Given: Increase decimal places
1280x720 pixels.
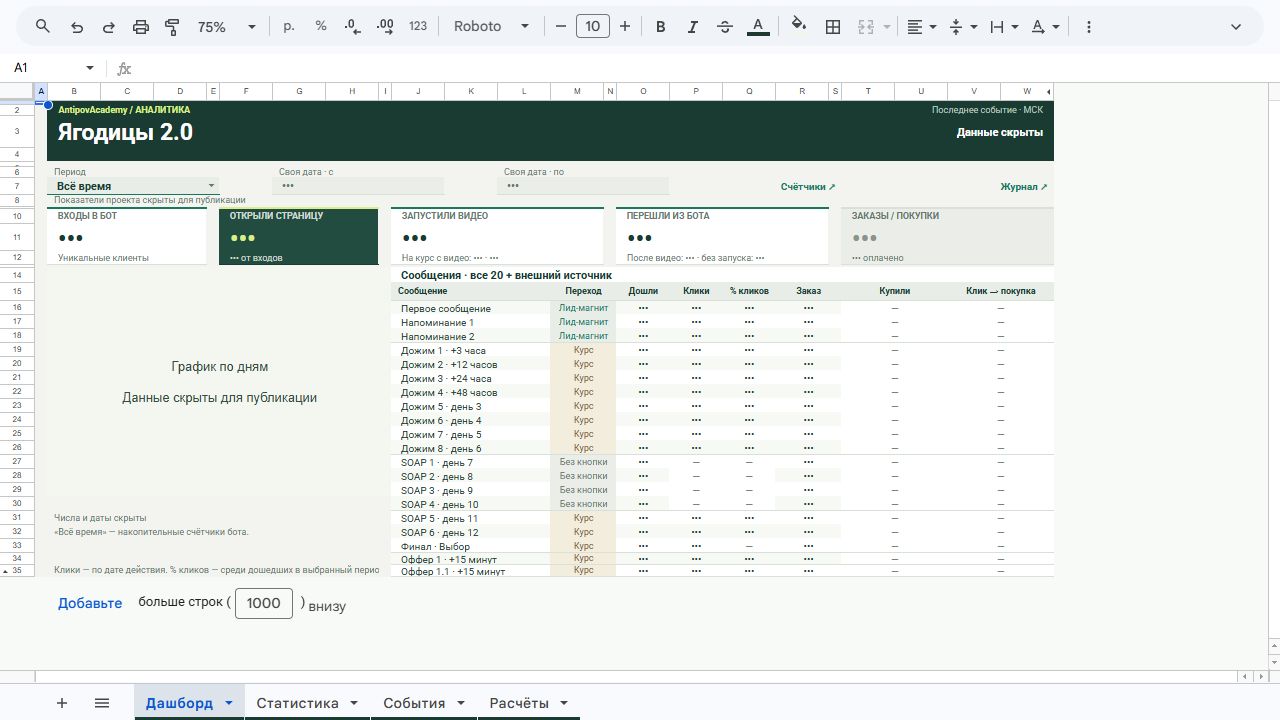Looking at the screenshot, I should tap(385, 27).
